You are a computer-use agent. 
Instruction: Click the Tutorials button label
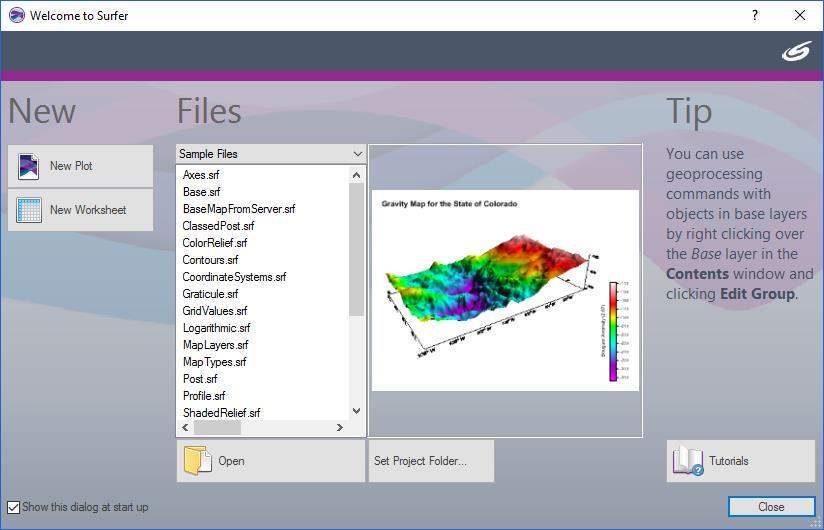pyautogui.click(x=728, y=461)
